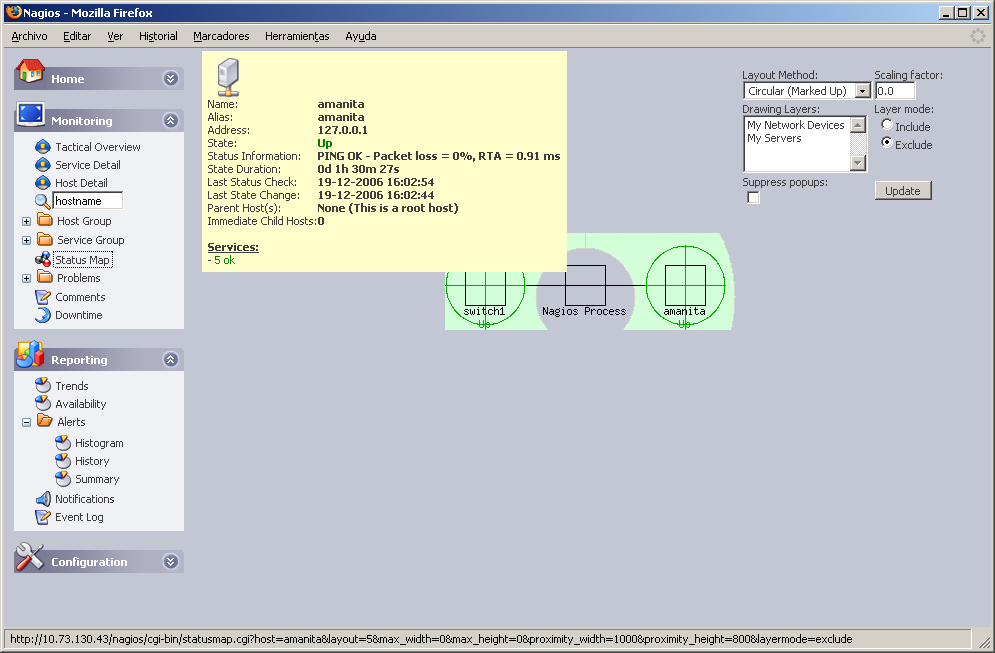Expand the Configuration panel chevron
995x653 pixels.
[170, 562]
